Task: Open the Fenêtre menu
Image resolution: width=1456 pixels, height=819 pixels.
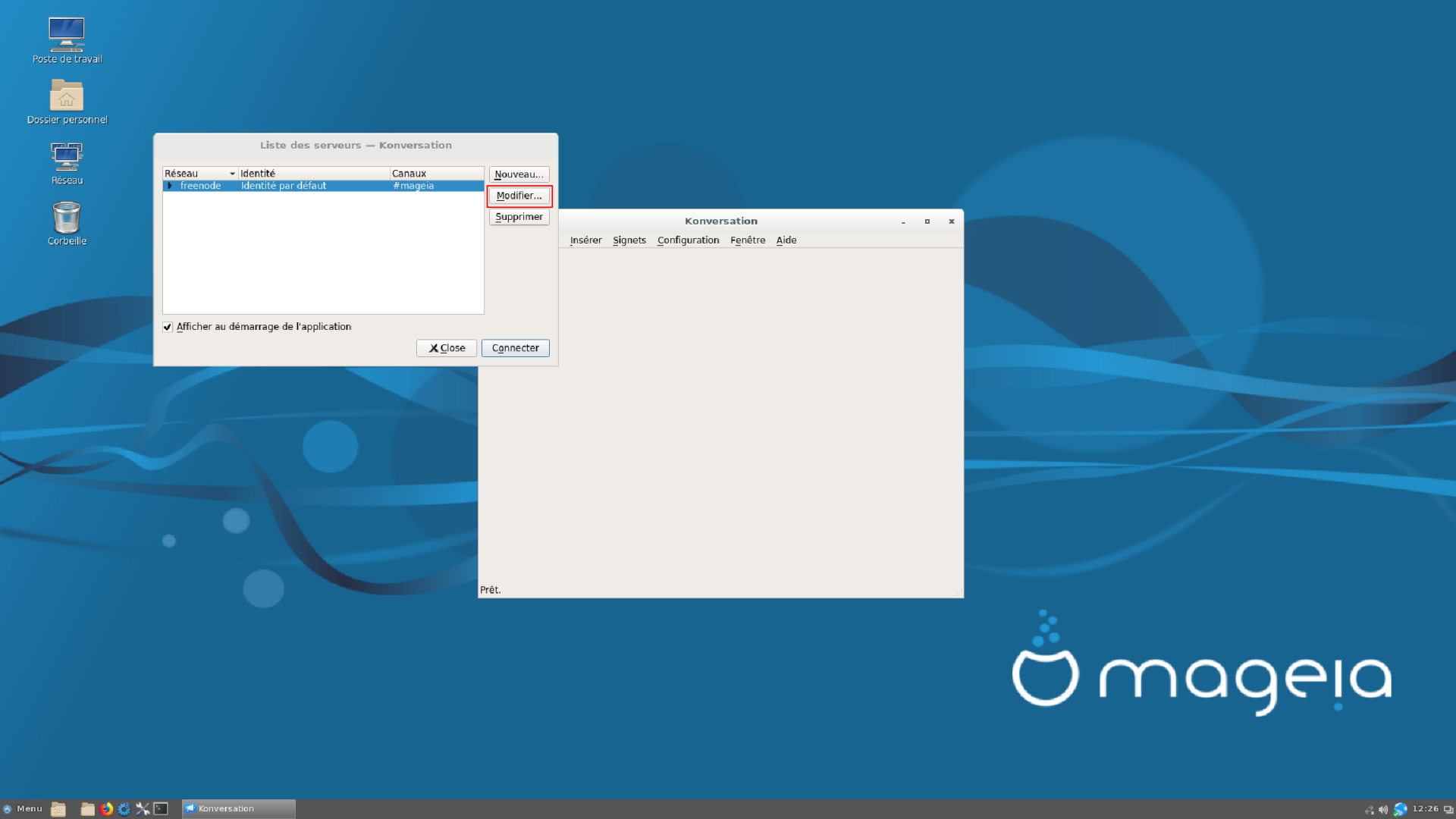Action: click(x=747, y=240)
